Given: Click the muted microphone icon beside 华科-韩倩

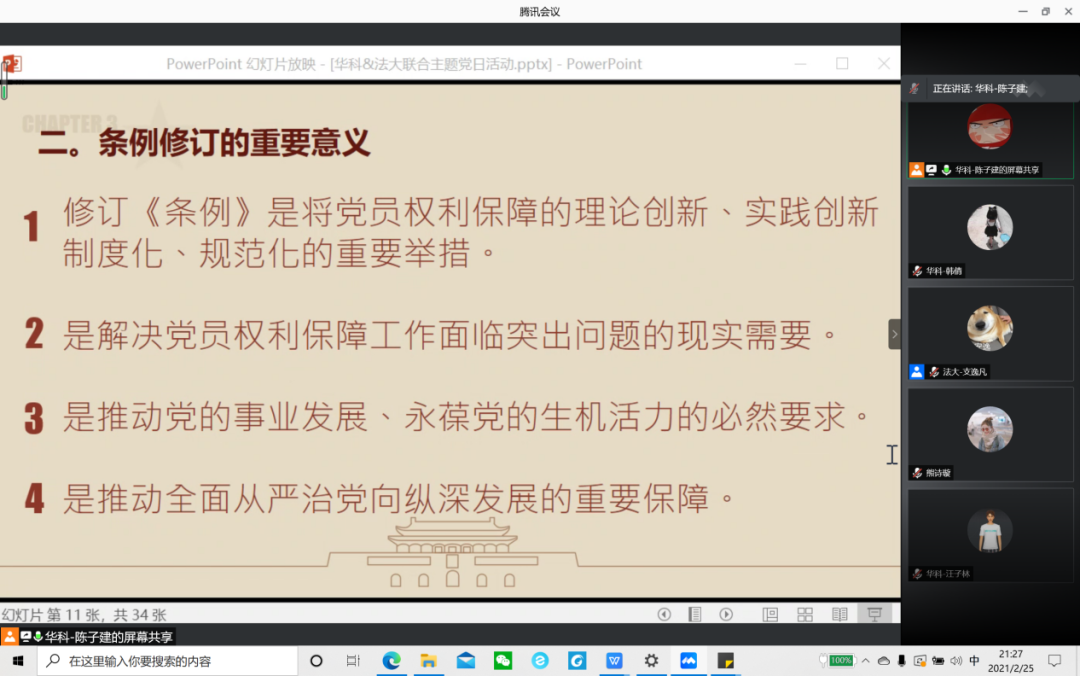Looking at the screenshot, I should click(917, 271).
